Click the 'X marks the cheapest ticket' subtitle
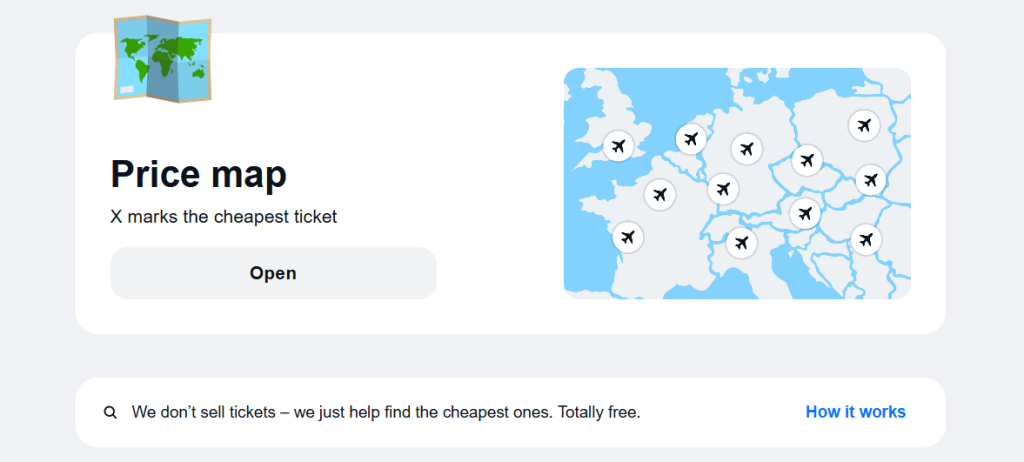This screenshot has width=1024, height=462. tap(224, 216)
